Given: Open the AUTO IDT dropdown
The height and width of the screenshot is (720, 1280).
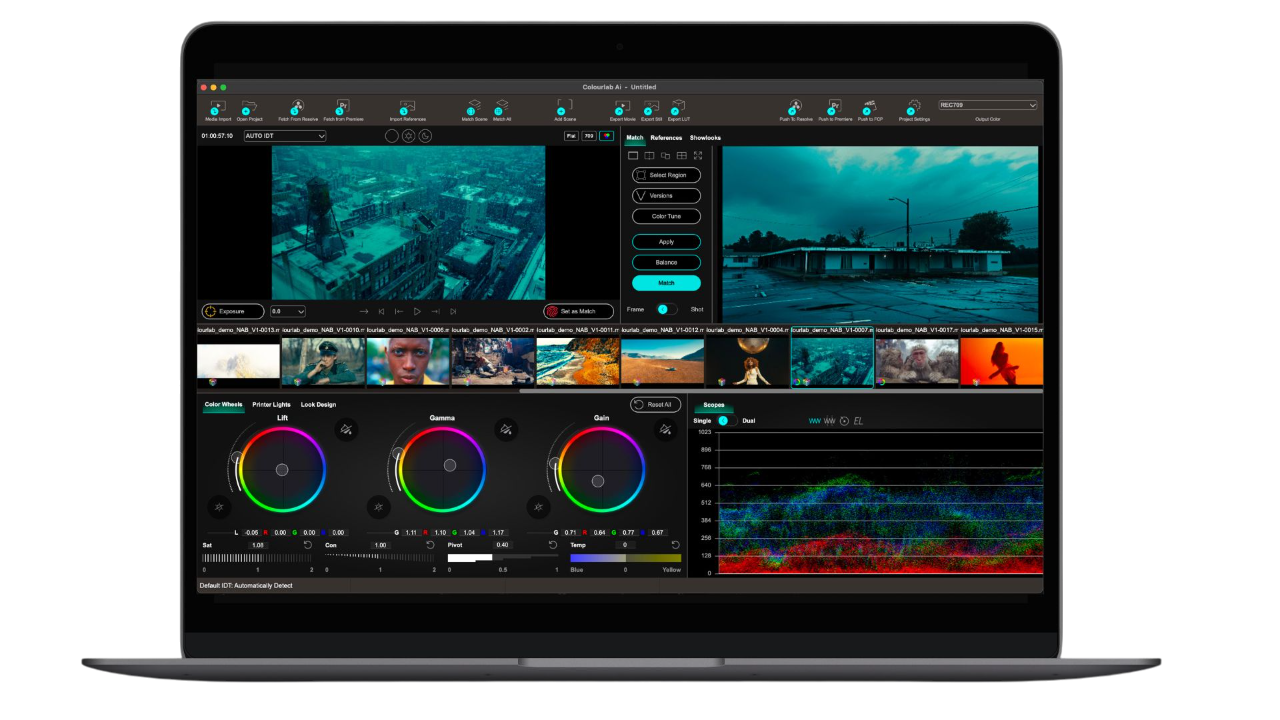Looking at the screenshot, I should click(285, 136).
